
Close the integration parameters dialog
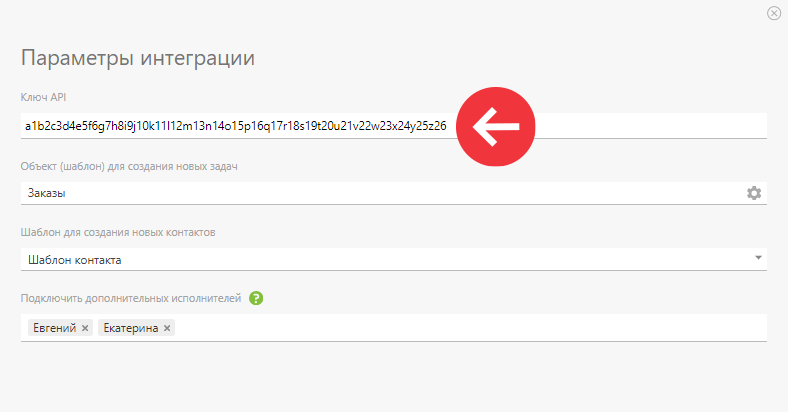[774, 13]
